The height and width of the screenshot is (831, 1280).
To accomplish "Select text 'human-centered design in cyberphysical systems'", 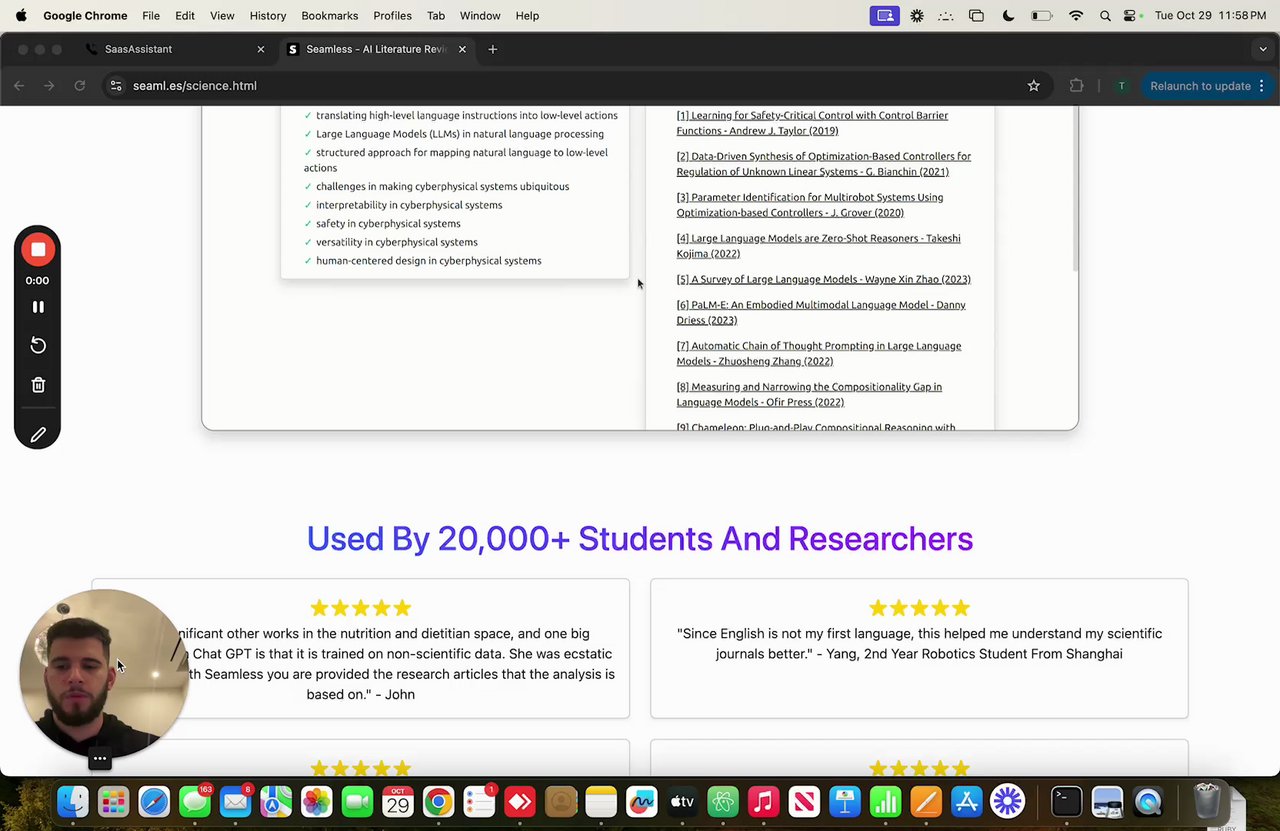I will tap(428, 261).
